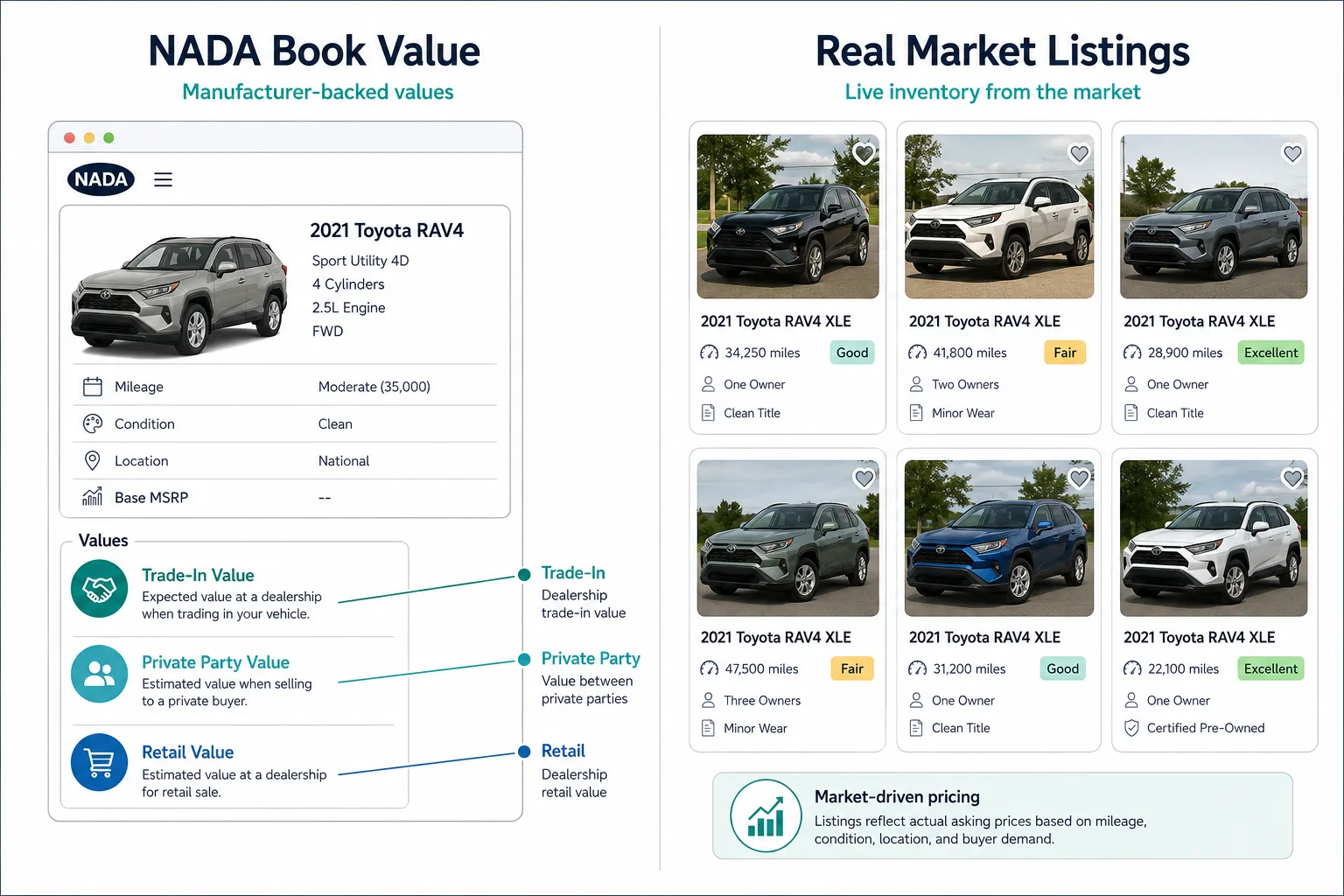Favorite the green RAV4 with 47,500 miles
Screen dimensions: 1344x896
coord(864,479)
